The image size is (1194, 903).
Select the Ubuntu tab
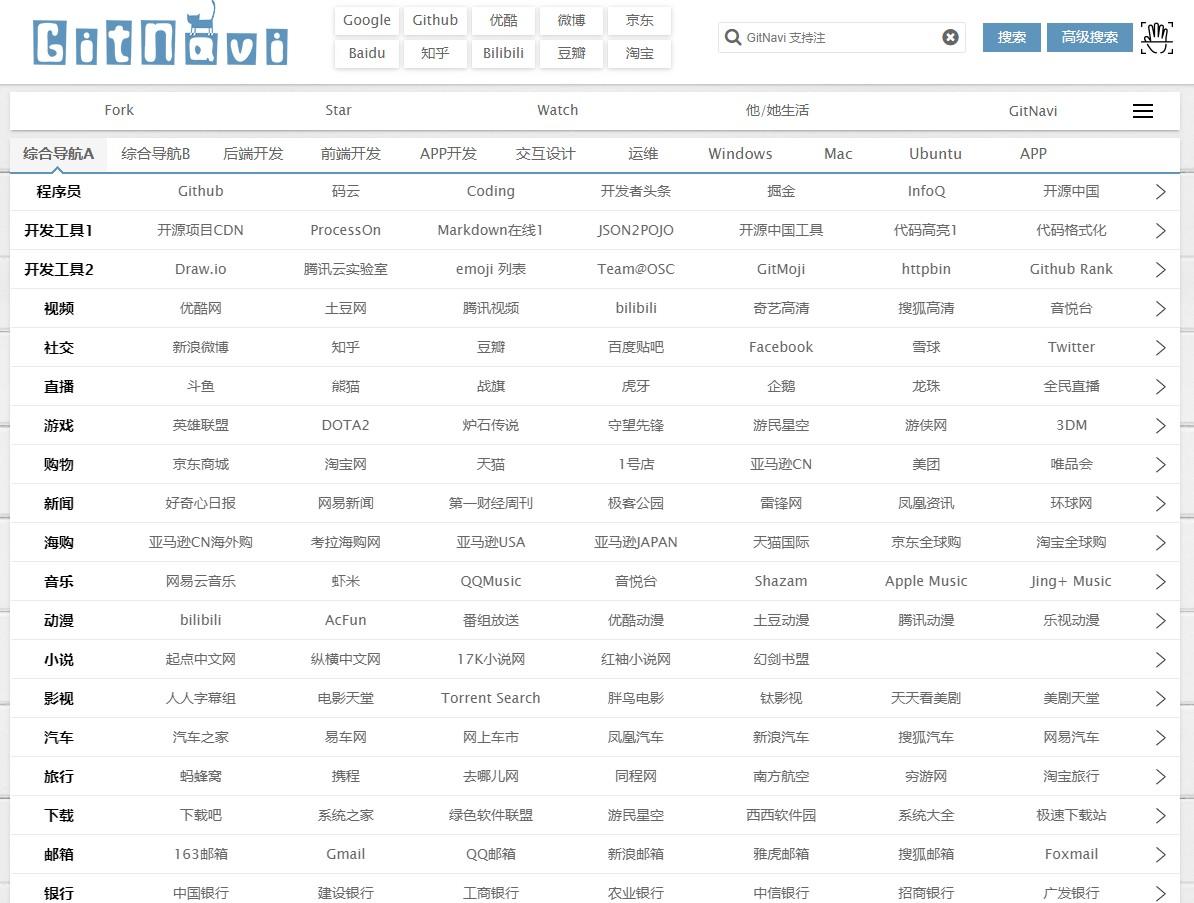pyautogui.click(x=935, y=154)
